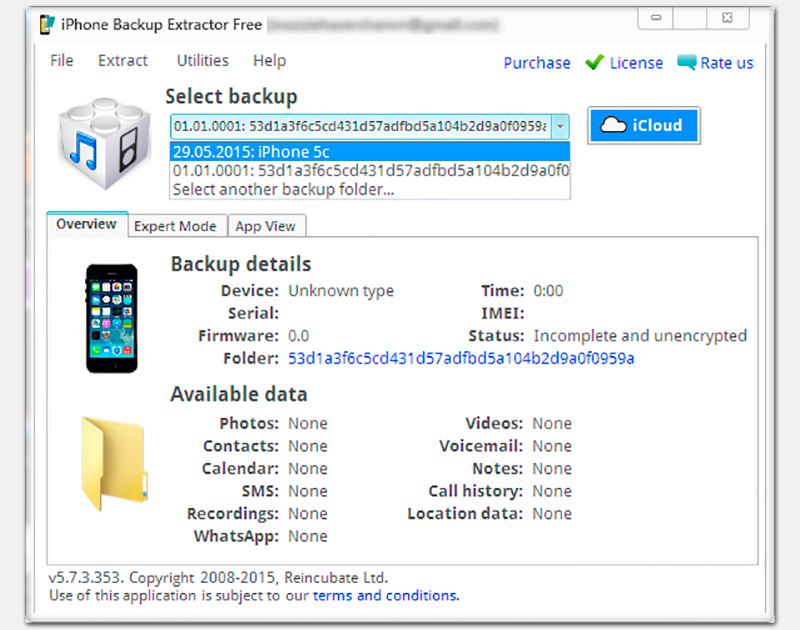Image resolution: width=800 pixels, height=630 pixels.
Task: Click the yellow folder icon
Action: [114, 463]
